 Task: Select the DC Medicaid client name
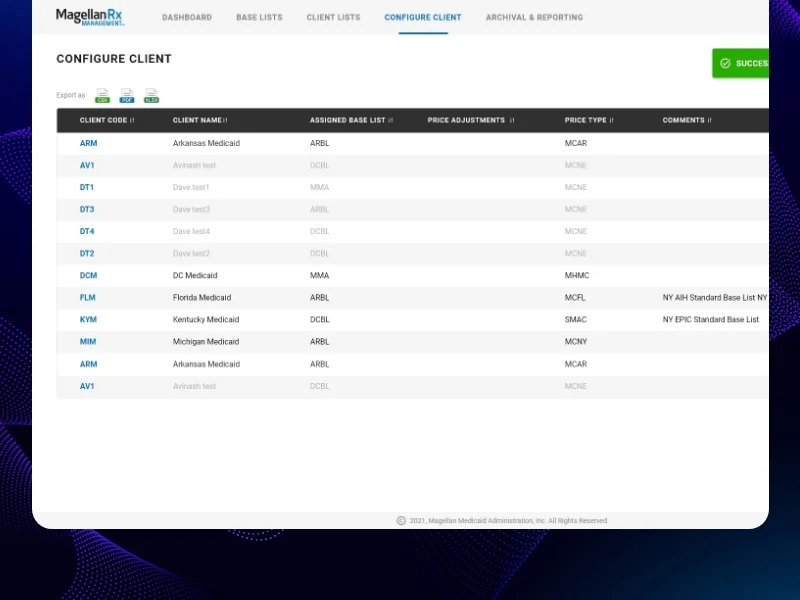(195, 276)
